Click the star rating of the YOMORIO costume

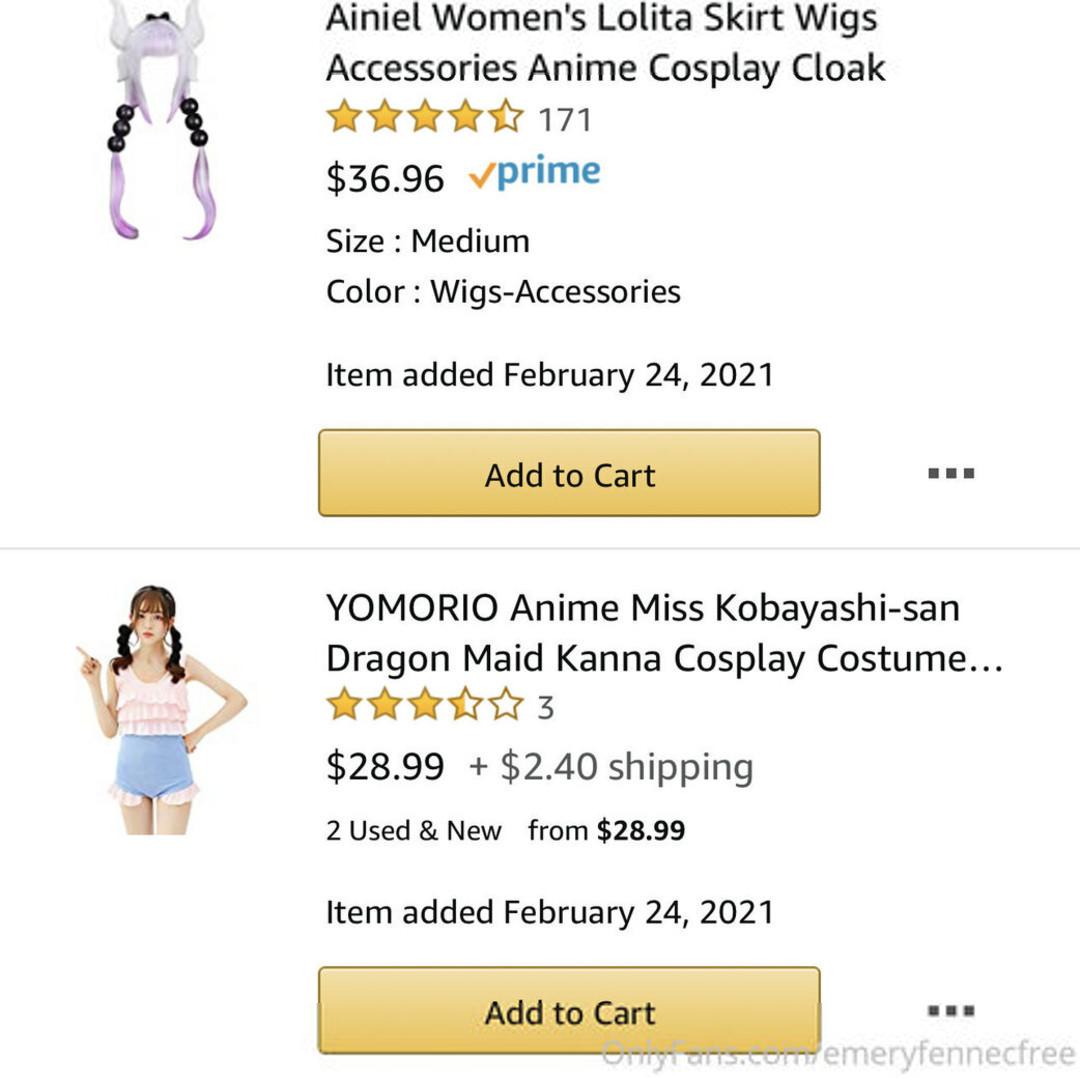(x=425, y=706)
